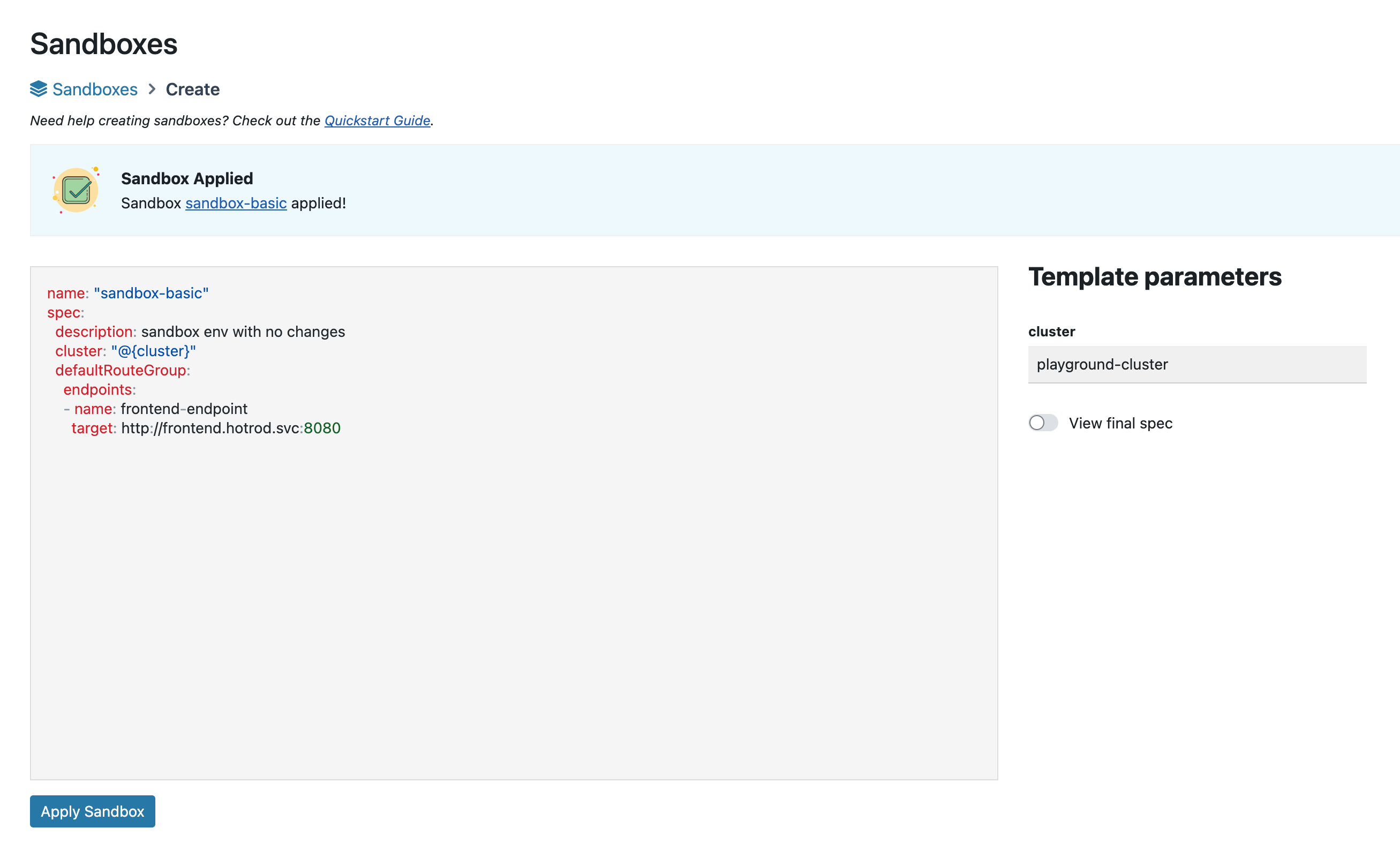
Task: Click the description line in the YAML editor
Action: tap(200, 332)
